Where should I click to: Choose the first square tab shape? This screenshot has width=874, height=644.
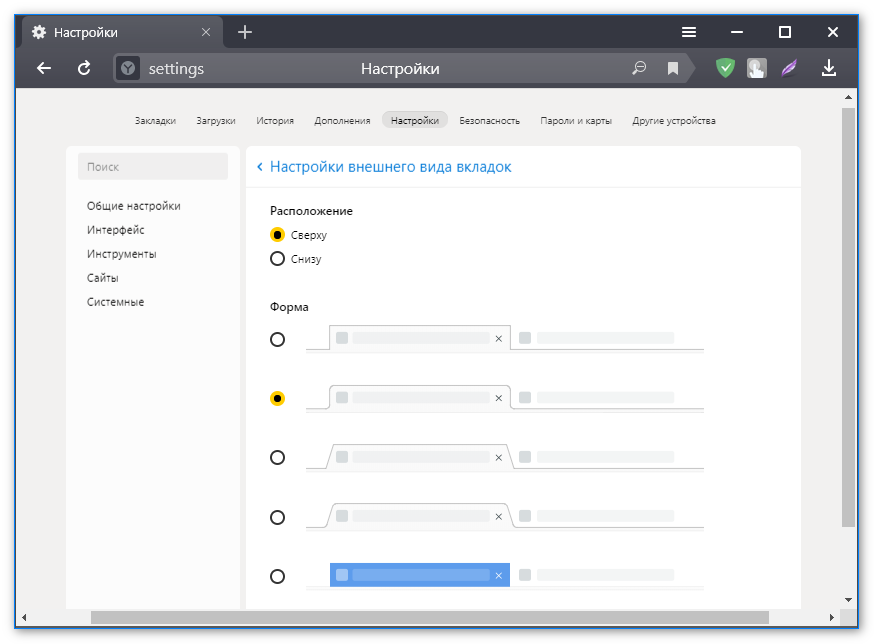click(x=278, y=339)
